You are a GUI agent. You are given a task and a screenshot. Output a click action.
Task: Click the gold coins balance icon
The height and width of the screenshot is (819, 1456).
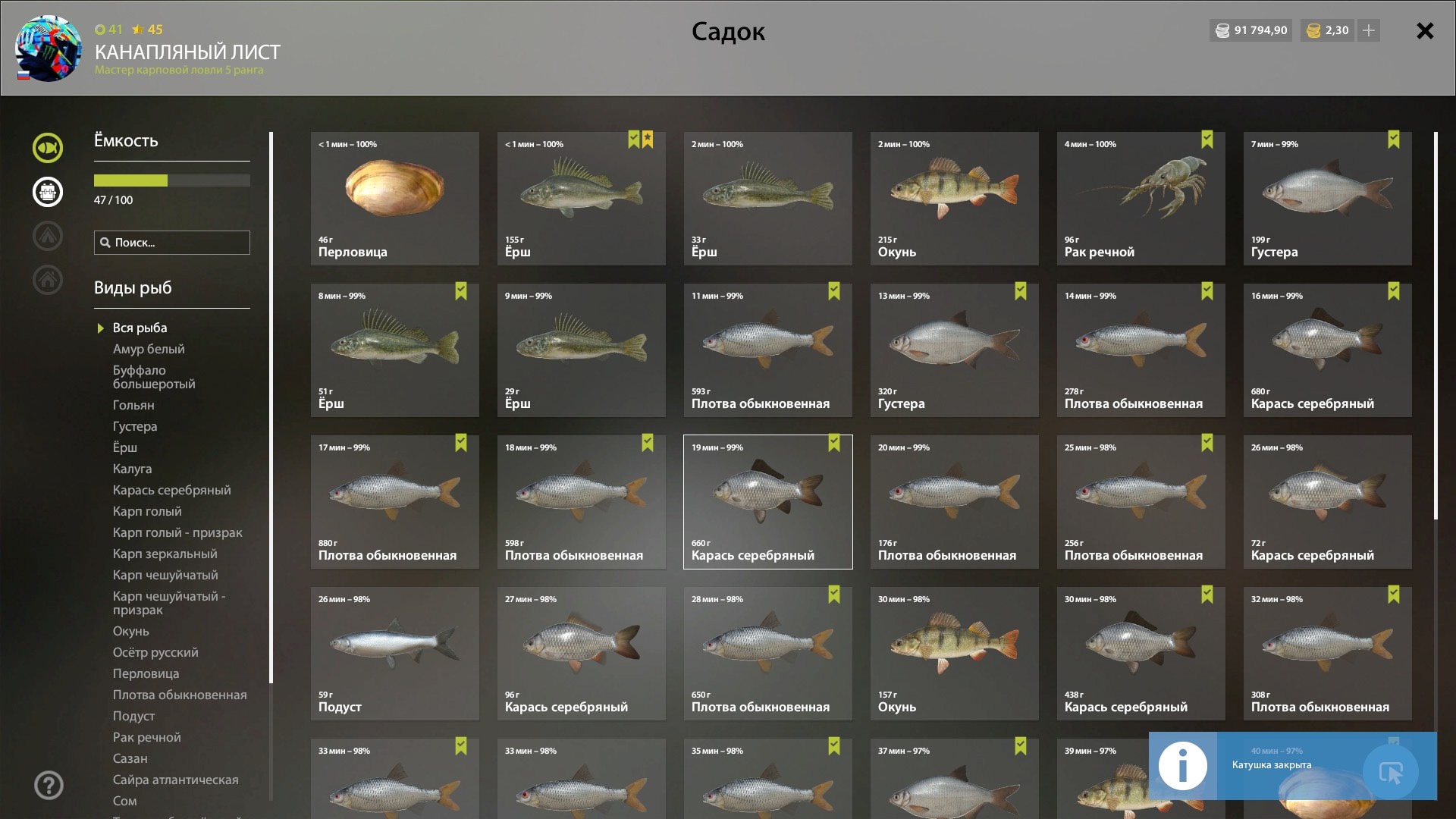(1314, 30)
